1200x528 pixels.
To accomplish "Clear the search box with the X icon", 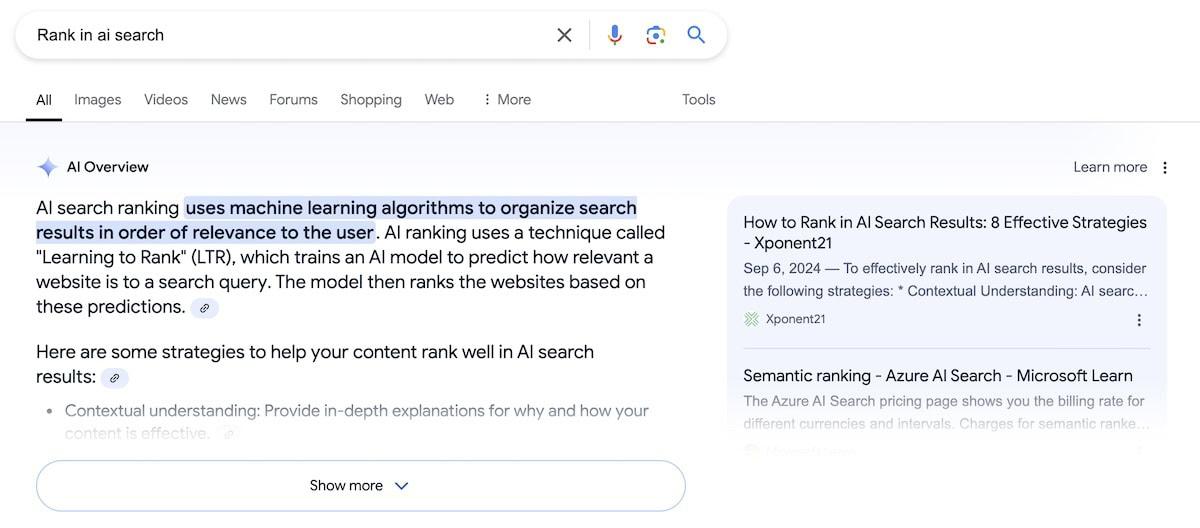I will pos(564,35).
